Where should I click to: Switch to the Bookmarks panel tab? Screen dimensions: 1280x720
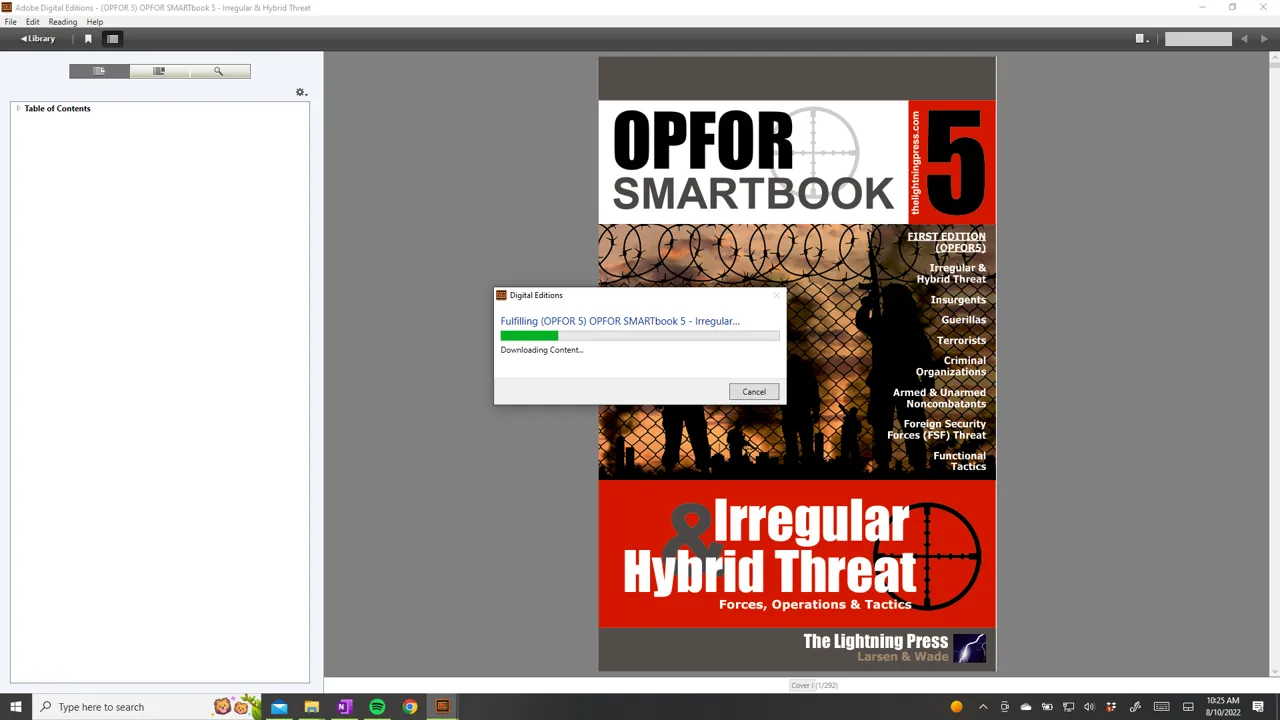pos(159,71)
